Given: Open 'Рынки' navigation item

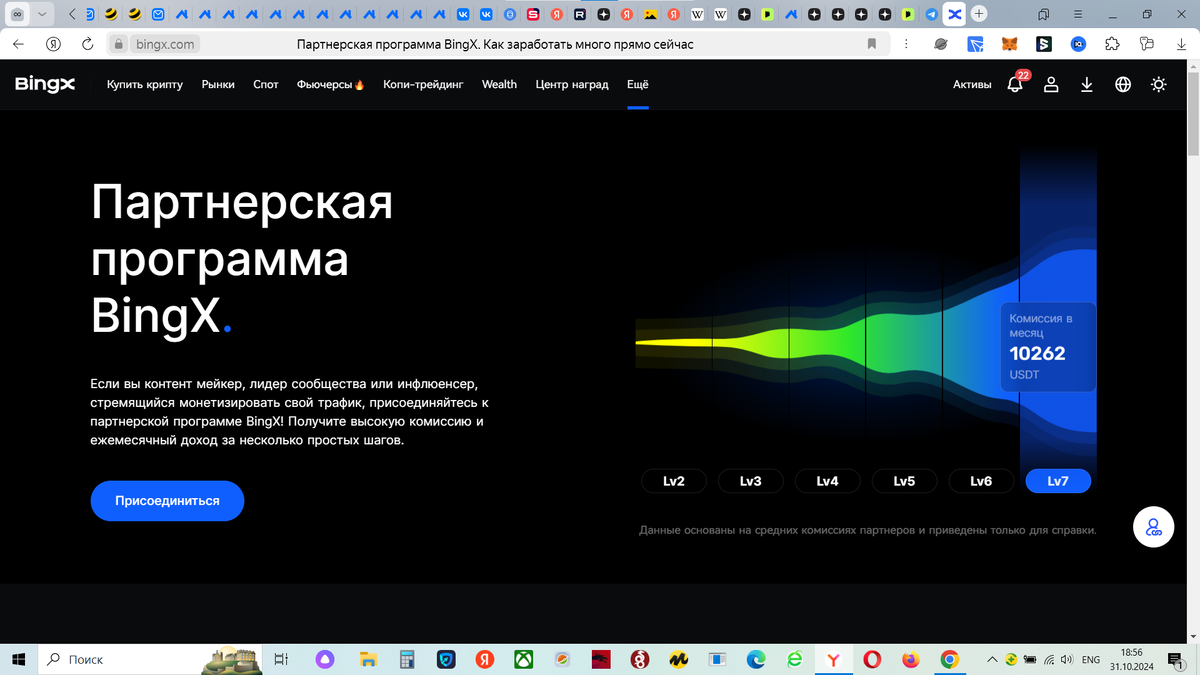Looking at the screenshot, I should tap(218, 85).
